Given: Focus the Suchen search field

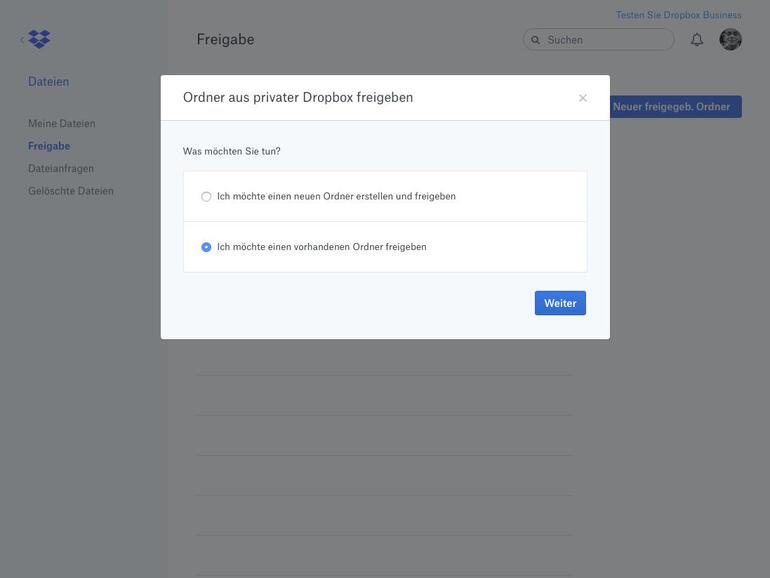Looking at the screenshot, I should [598, 39].
